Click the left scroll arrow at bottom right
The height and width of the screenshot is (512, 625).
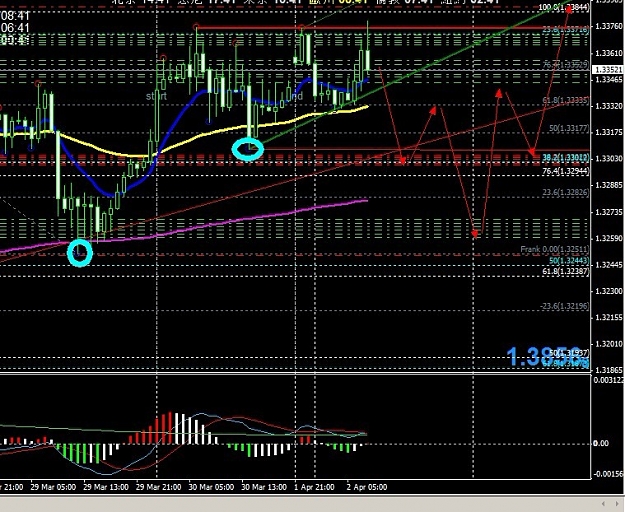(x=604, y=504)
